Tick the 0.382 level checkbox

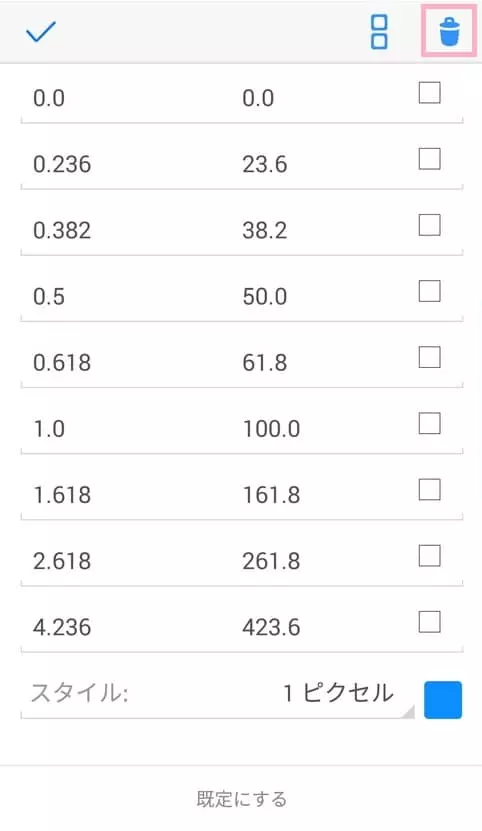click(430, 225)
